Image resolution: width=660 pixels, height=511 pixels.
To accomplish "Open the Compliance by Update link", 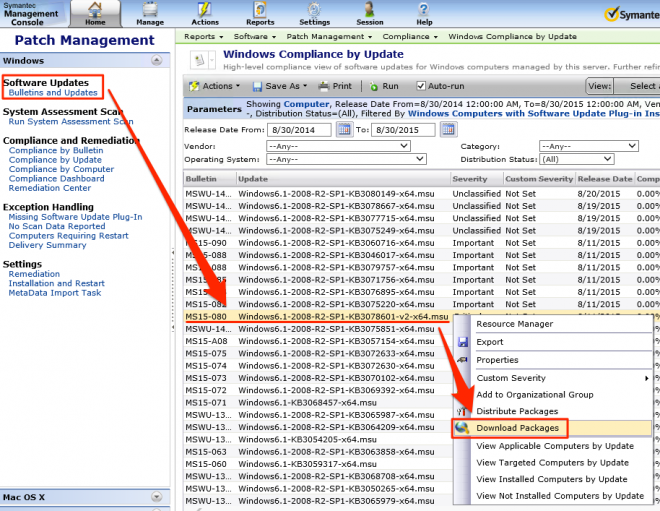I will [55, 160].
